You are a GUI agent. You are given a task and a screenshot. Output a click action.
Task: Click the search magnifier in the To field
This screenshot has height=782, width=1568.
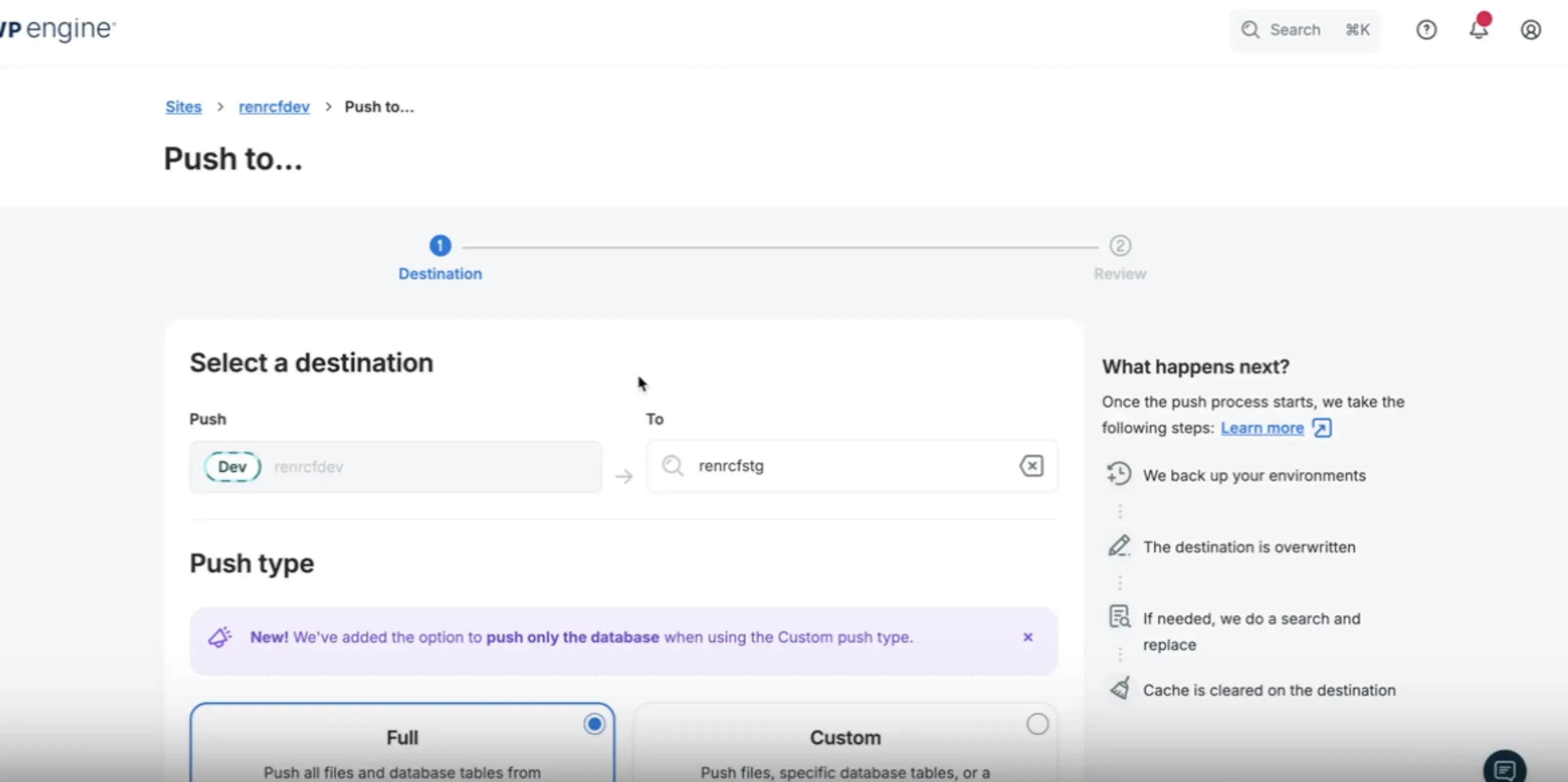point(673,466)
